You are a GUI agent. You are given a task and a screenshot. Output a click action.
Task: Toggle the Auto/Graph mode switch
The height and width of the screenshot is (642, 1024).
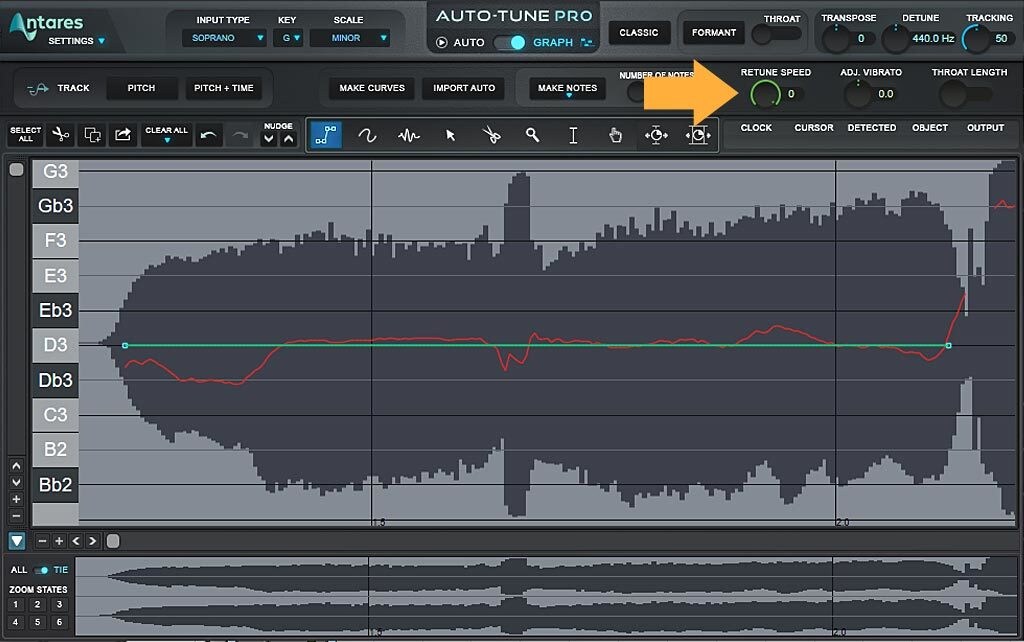[x=509, y=42]
